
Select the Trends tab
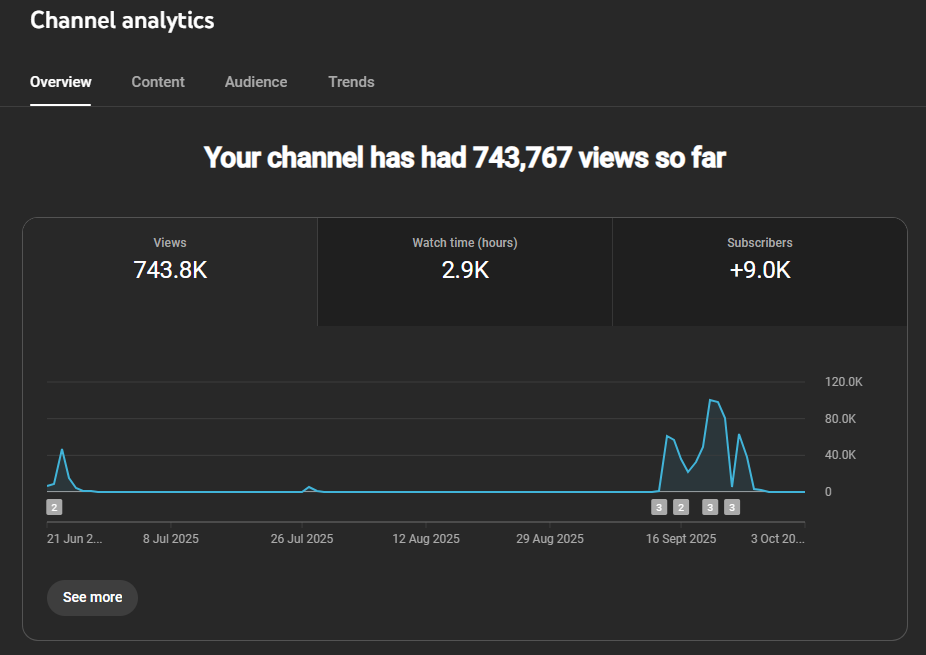tap(351, 82)
